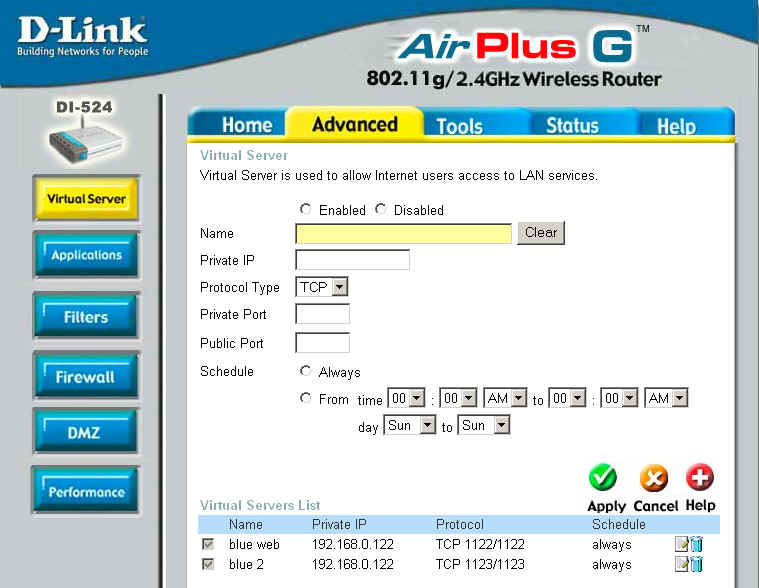The width and height of the screenshot is (759, 588).
Task: Open the Protocol Type TCP dropdown
Action: 321,287
